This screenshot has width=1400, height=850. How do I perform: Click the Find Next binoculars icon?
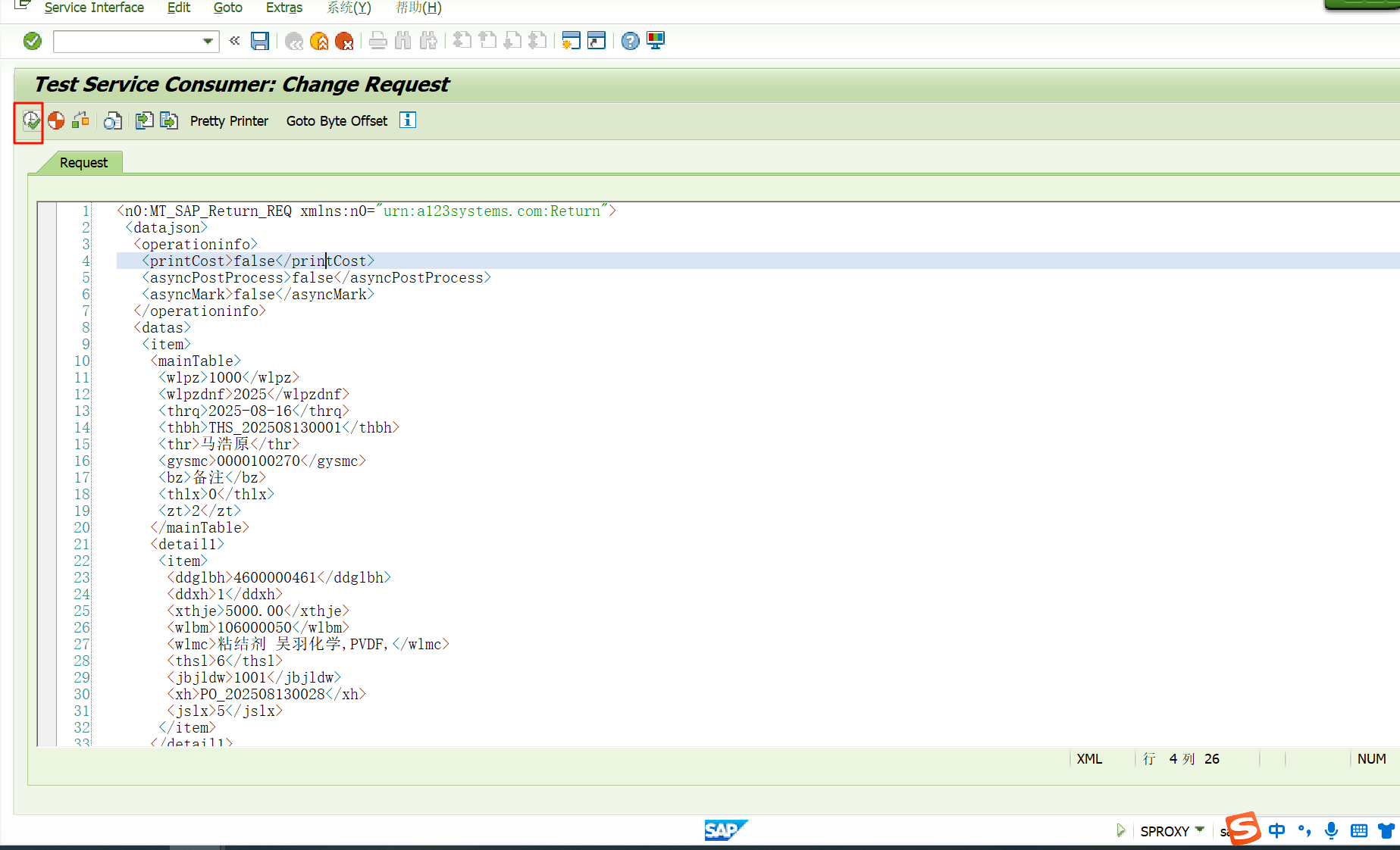[428, 41]
